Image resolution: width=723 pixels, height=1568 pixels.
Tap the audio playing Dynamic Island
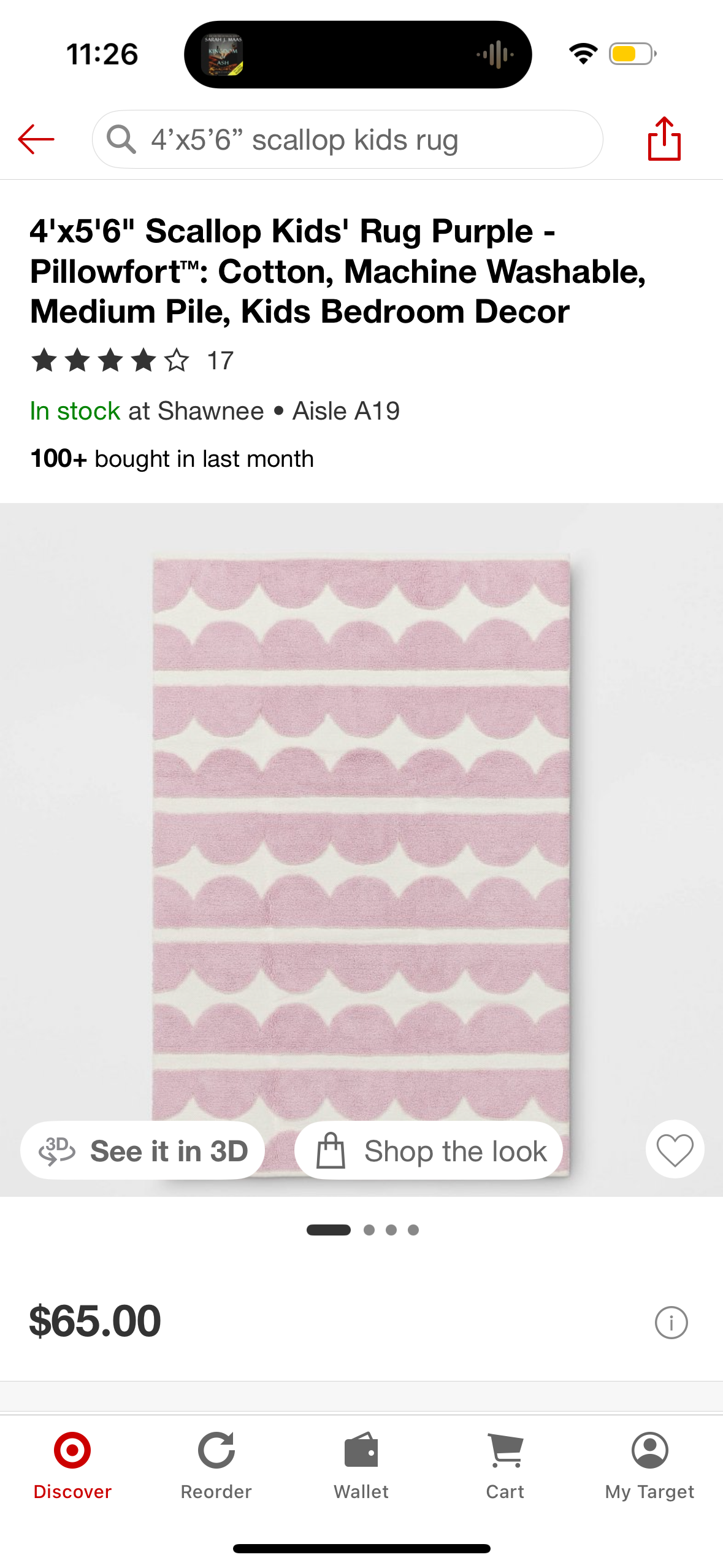coord(358,55)
